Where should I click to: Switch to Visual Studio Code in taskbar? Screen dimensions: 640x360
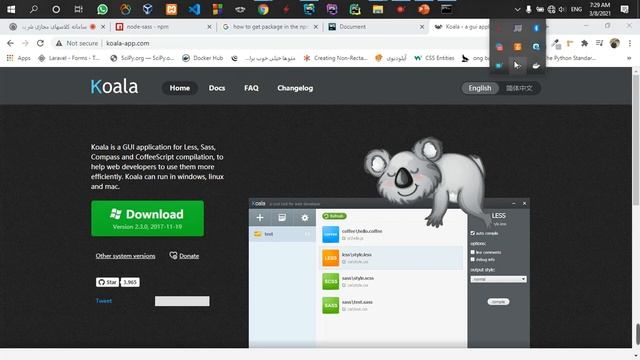coord(194,9)
